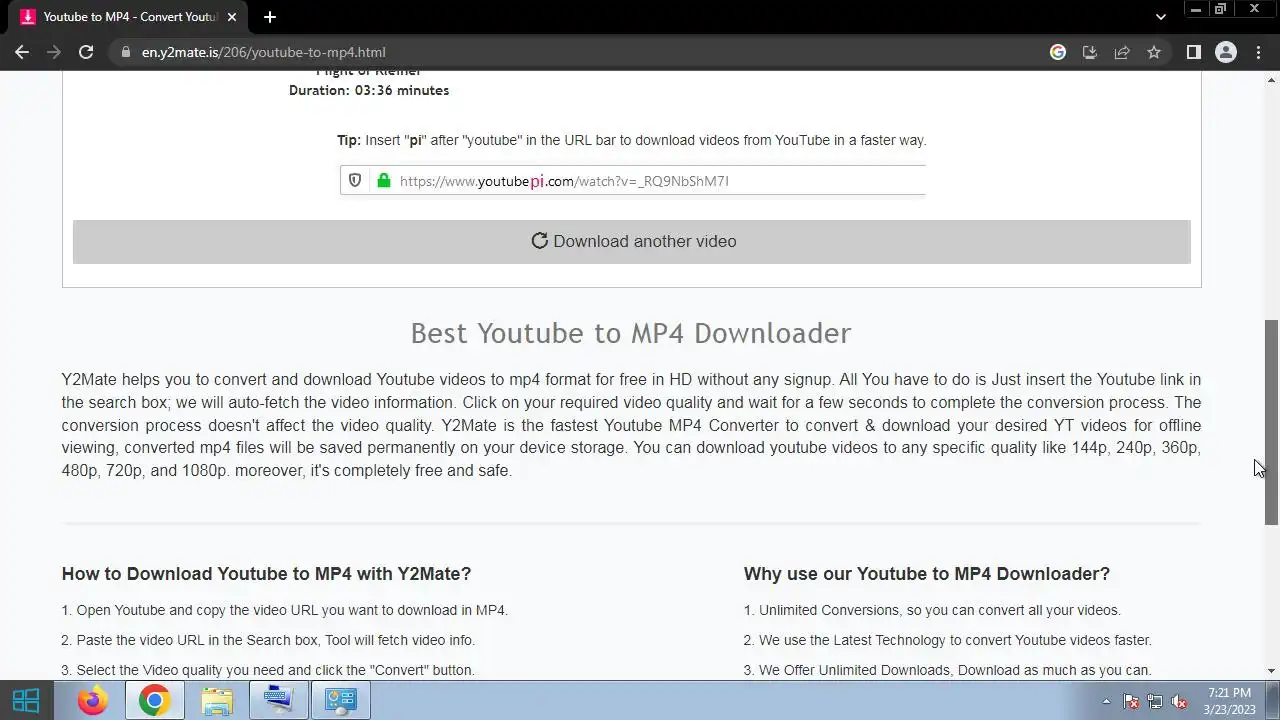This screenshot has width=1280, height=720.
Task: Open the Windows Start menu
Action: 26,700
